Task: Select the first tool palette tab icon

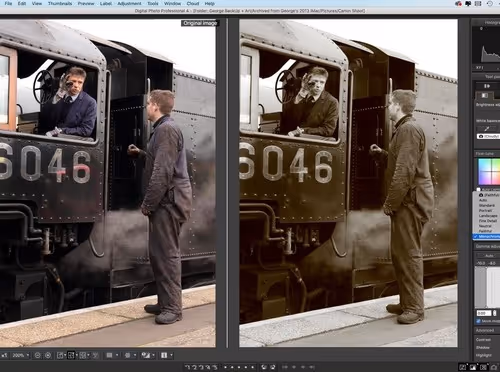Action: (485, 96)
